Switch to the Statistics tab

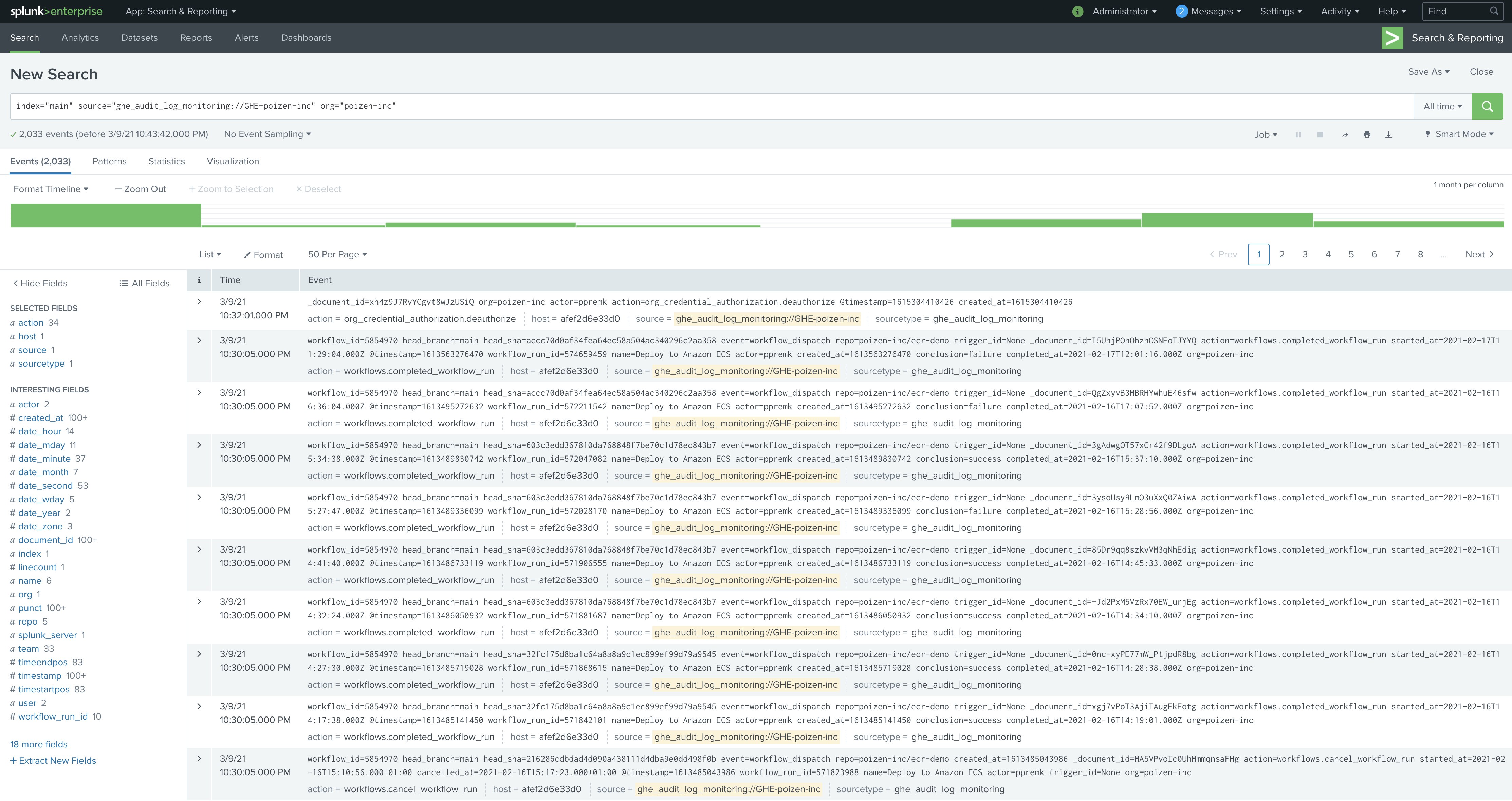(166, 161)
